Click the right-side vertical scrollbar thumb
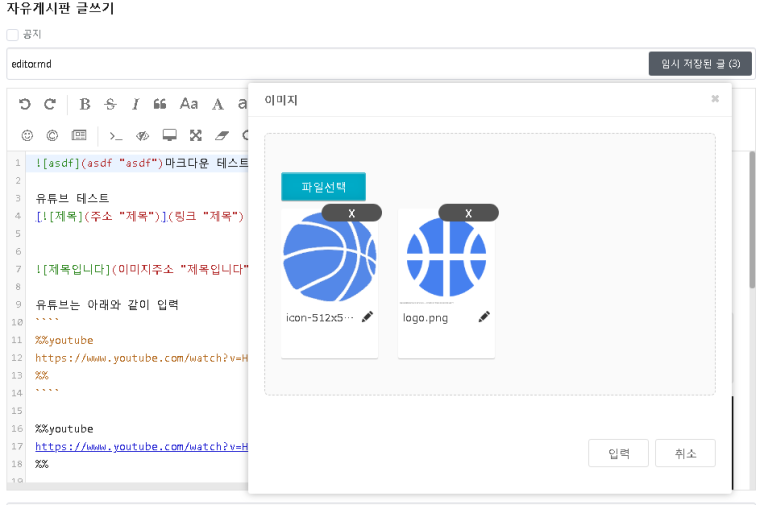The height and width of the screenshot is (505, 760). coord(752,220)
